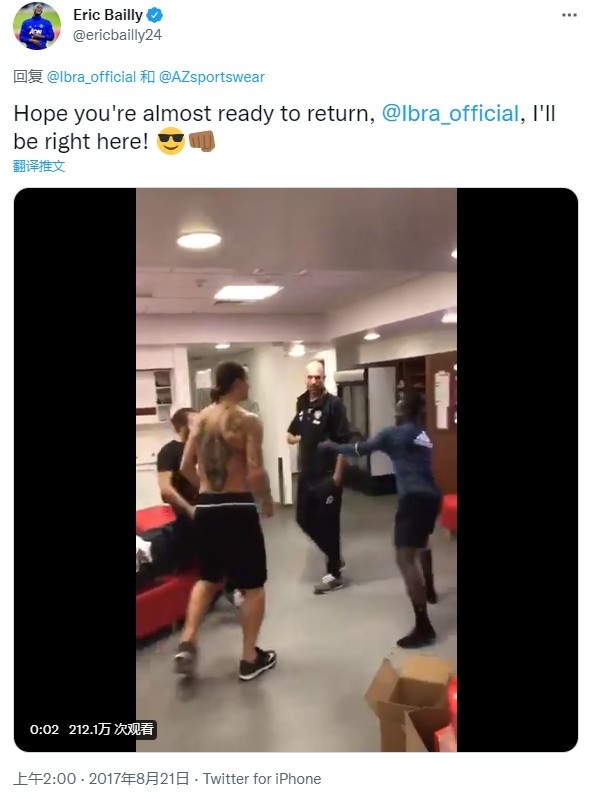The height and width of the screenshot is (799, 590).
Task: Click the 212.1万 次观看 view count
Action: [111, 729]
